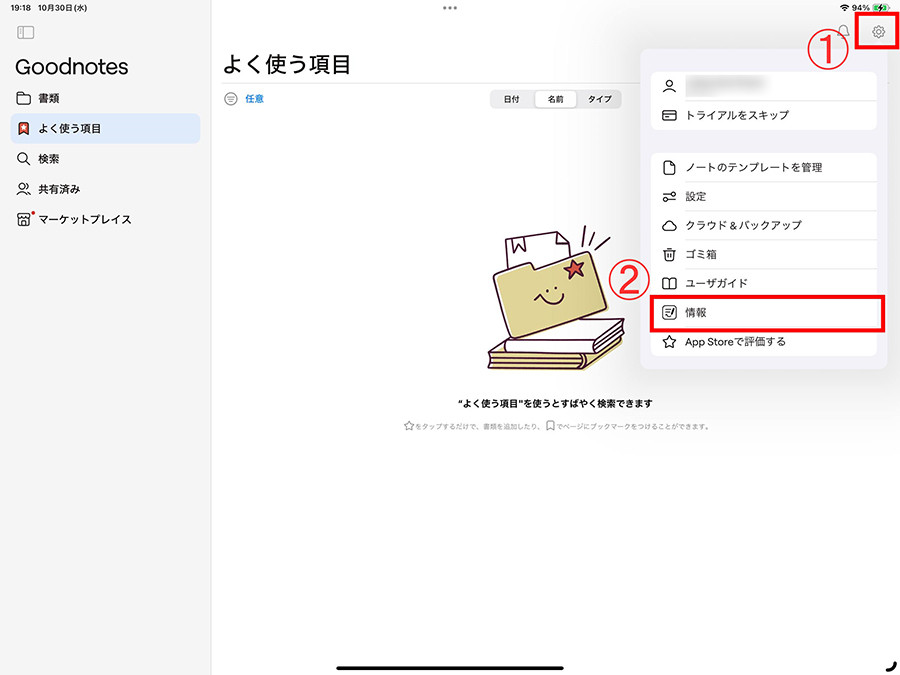900x675 pixels.
Task: Open ユーザガイド menu item
Action: tap(763, 284)
